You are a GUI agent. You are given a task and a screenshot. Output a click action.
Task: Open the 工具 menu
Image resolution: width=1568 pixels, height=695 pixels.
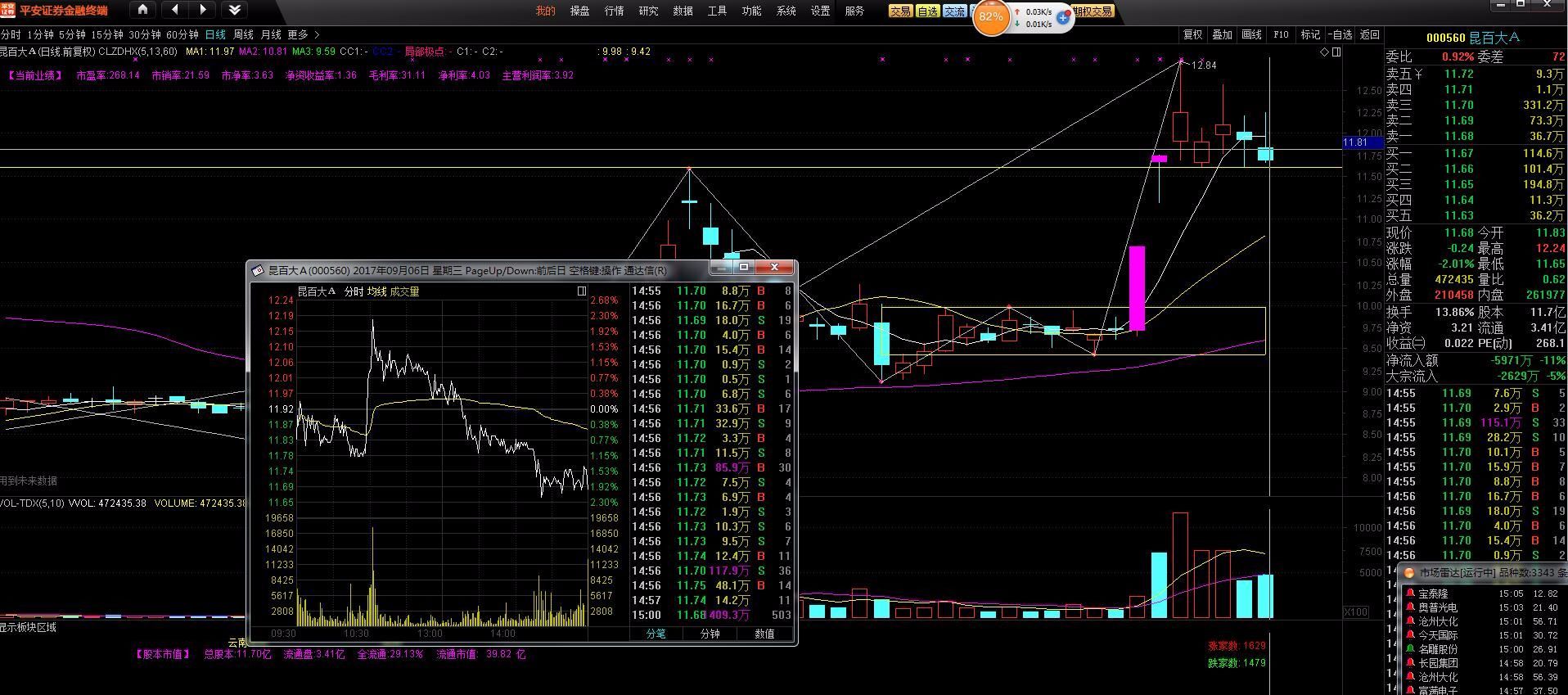point(717,11)
